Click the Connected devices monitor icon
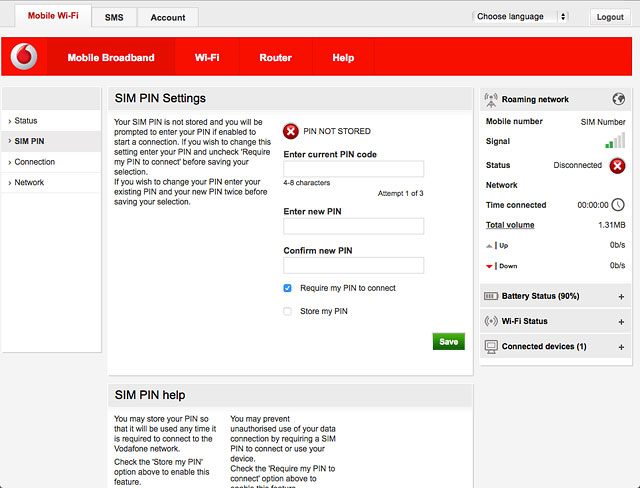The image size is (640, 488). (490, 346)
